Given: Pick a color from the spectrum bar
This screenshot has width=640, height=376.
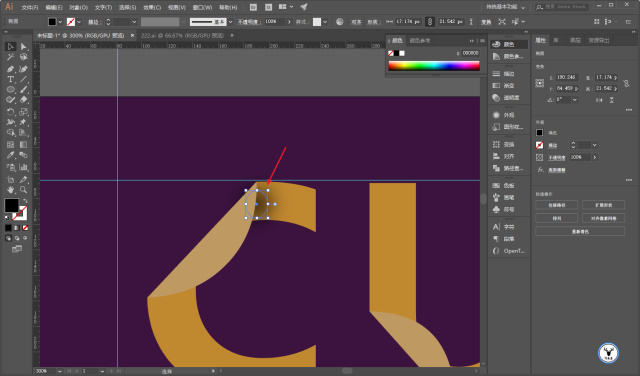Looking at the screenshot, I should [x=434, y=66].
